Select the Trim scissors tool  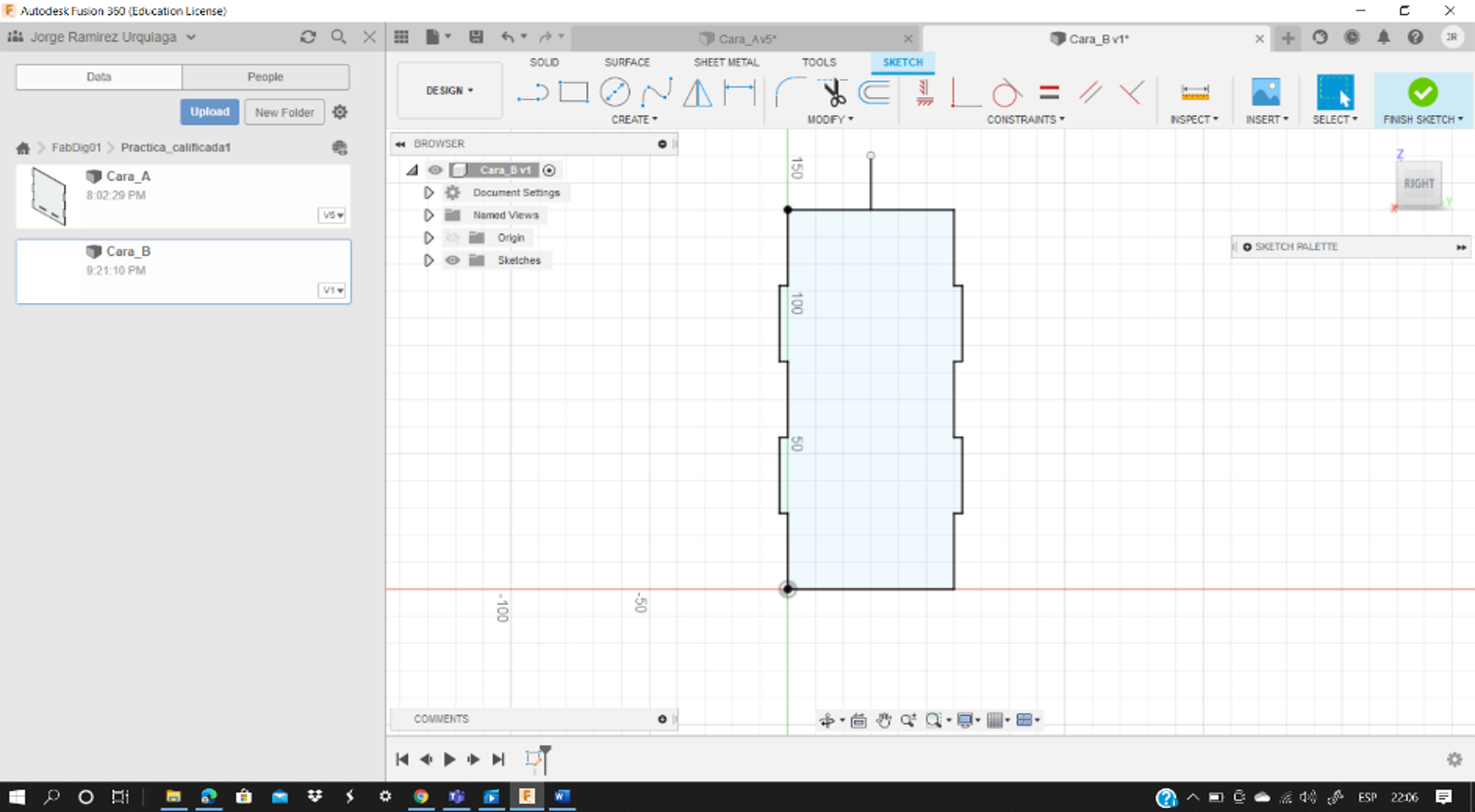point(834,93)
